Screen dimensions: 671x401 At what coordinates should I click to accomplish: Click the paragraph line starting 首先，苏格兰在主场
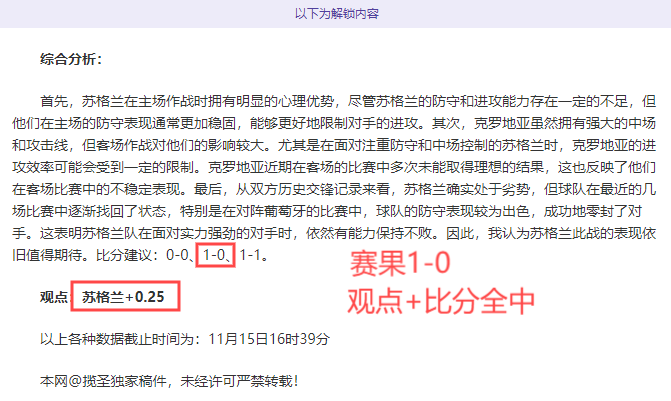(348, 101)
